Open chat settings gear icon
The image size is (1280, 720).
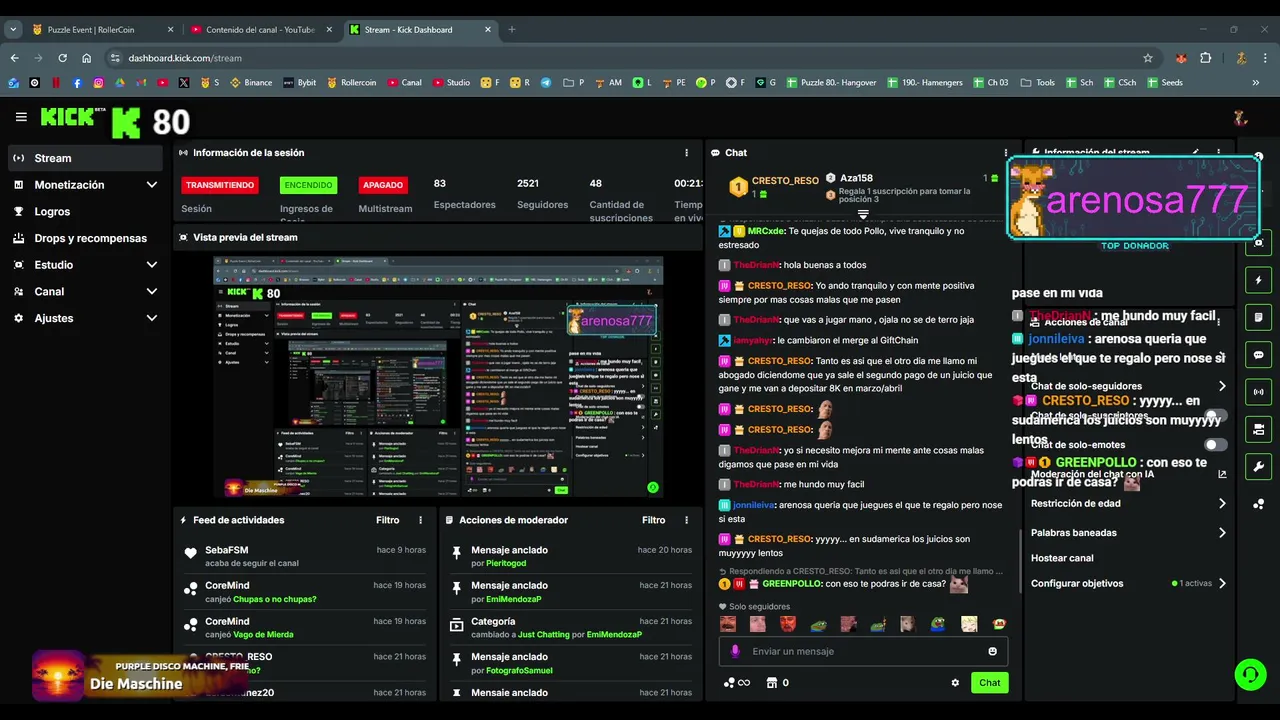[955, 683]
